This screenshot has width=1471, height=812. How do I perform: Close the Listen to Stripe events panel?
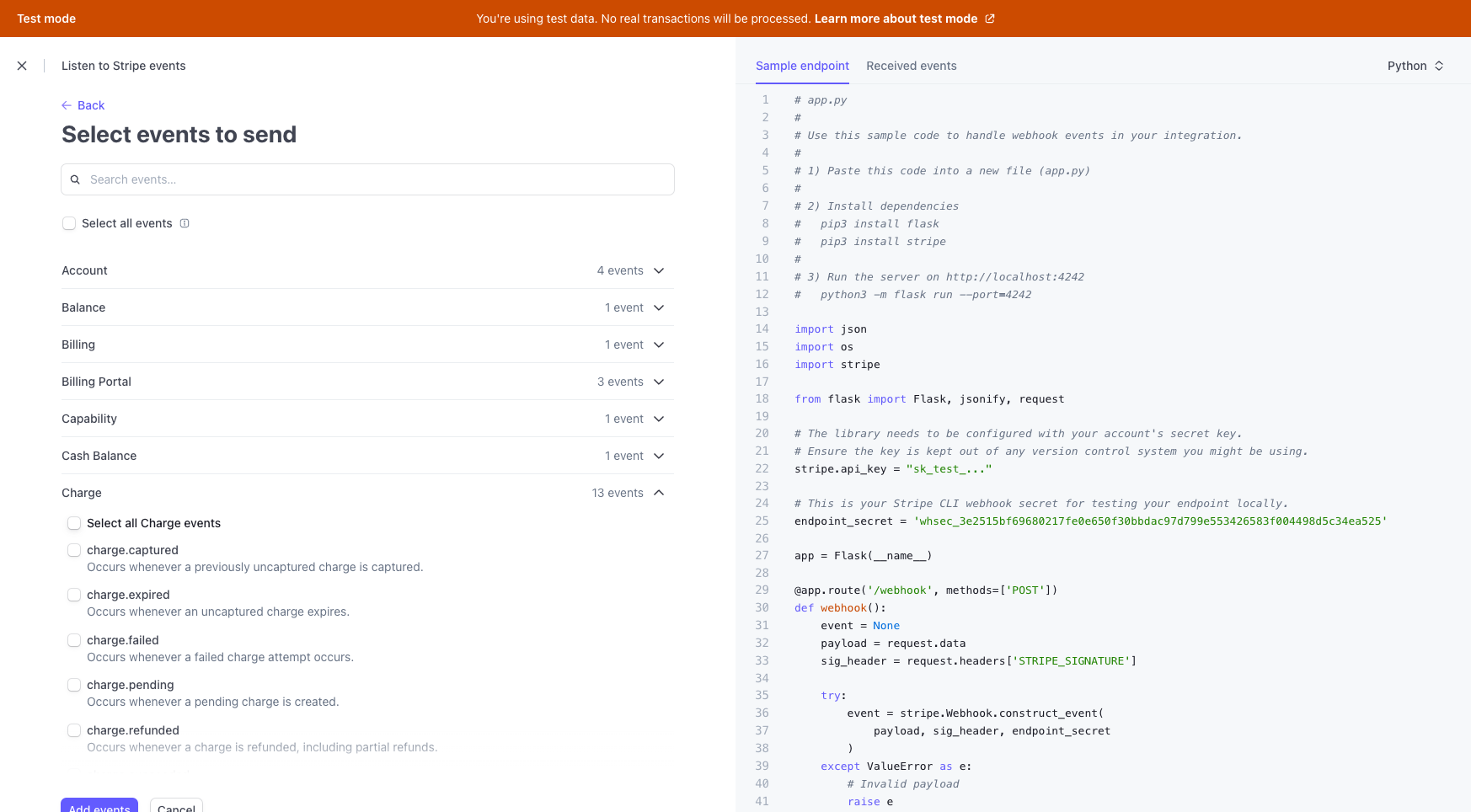[x=22, y=66]
